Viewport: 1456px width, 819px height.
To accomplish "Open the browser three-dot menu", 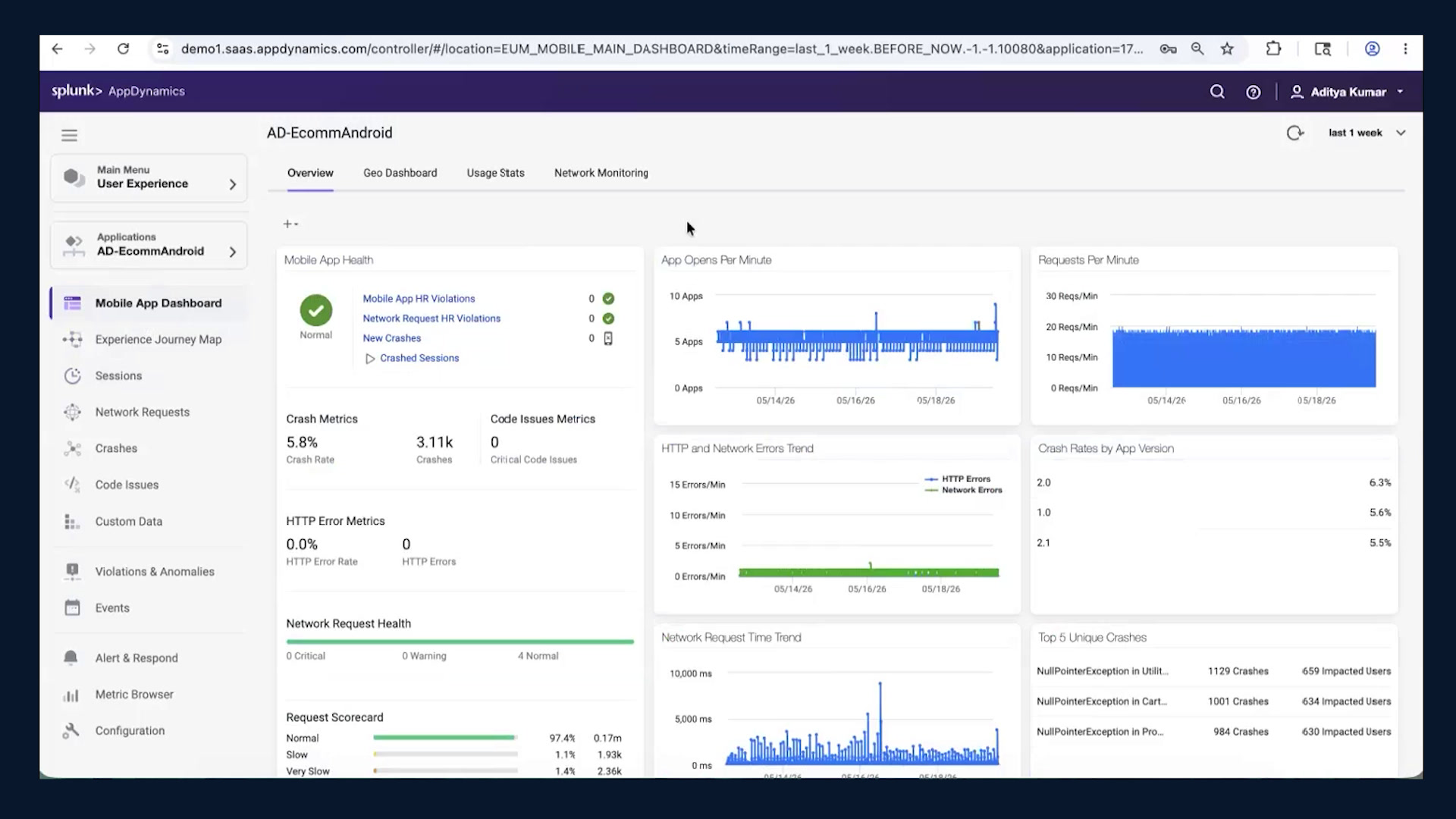I will point(1405,49).
